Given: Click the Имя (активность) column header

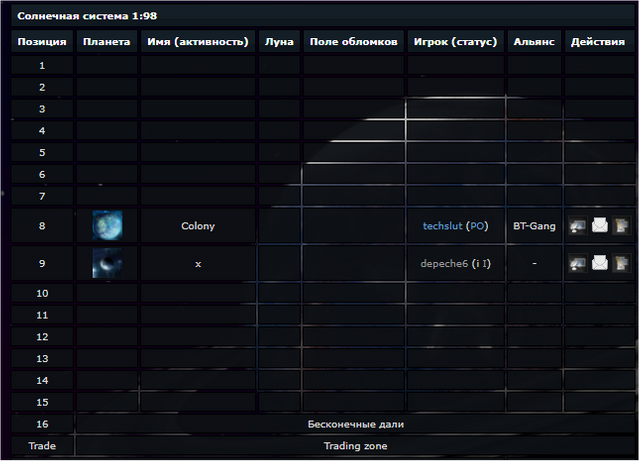Looking at the screenshot, I should pos(198,42).
